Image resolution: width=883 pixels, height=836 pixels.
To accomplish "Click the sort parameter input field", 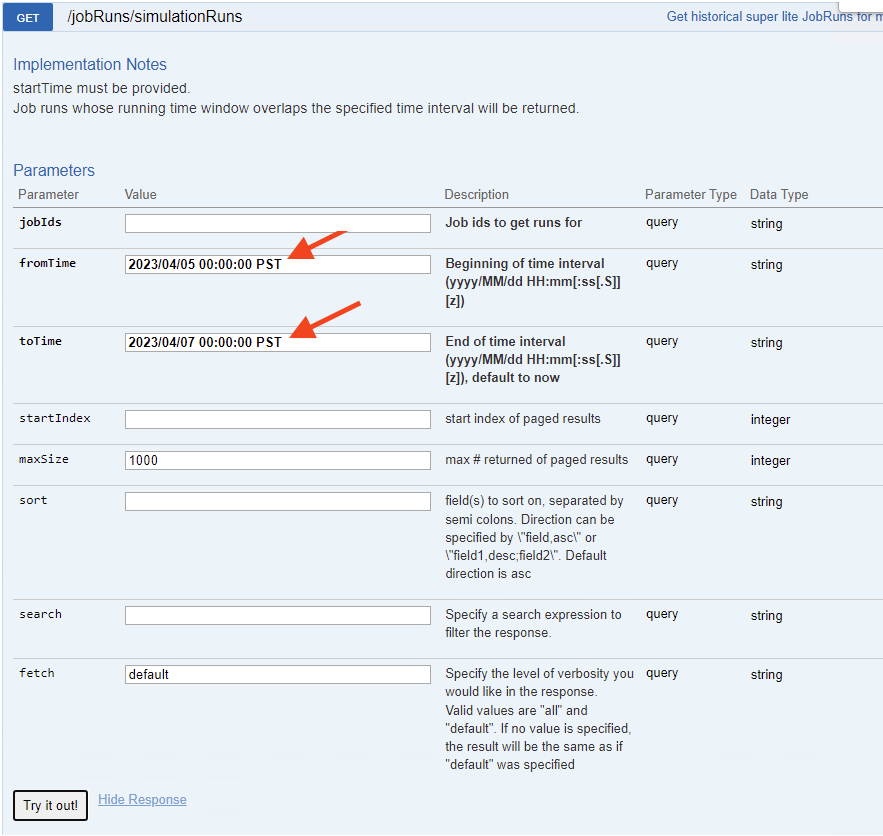I will (x=277, y=501).
